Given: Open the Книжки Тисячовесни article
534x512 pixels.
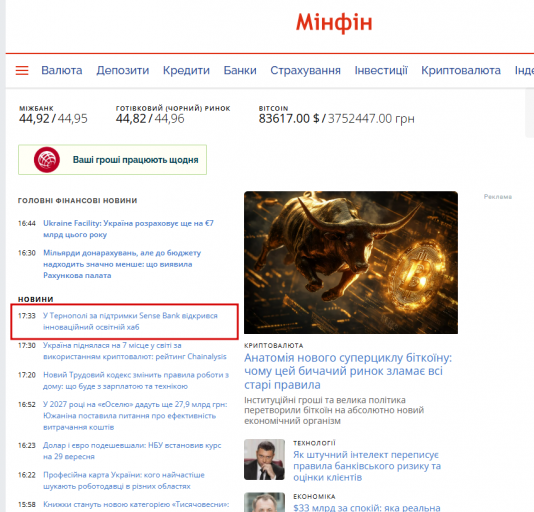Looking at the screenshot, I should click(x=136, y=505).
